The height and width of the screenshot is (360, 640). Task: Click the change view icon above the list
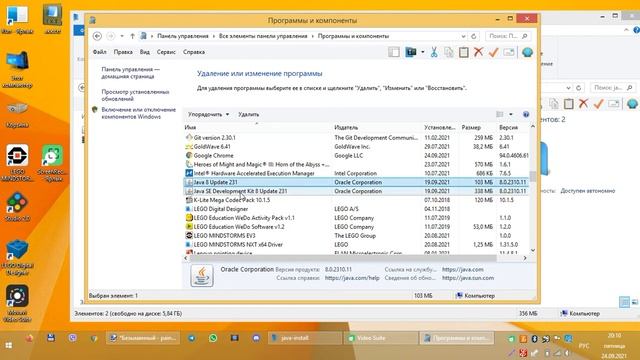pyautogui.click(x=500, y=114)
